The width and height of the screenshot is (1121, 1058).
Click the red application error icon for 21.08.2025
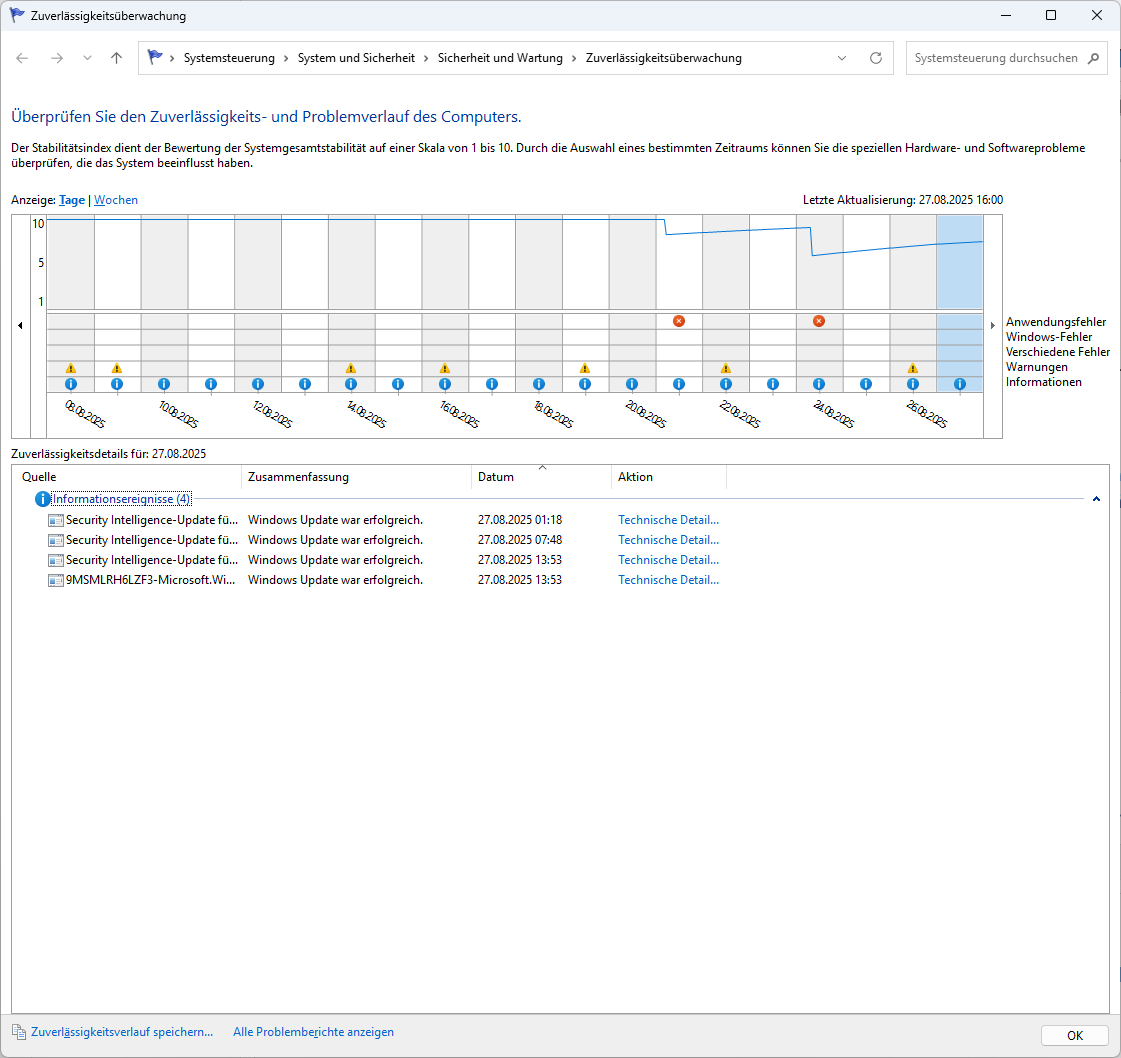(679, 321)
